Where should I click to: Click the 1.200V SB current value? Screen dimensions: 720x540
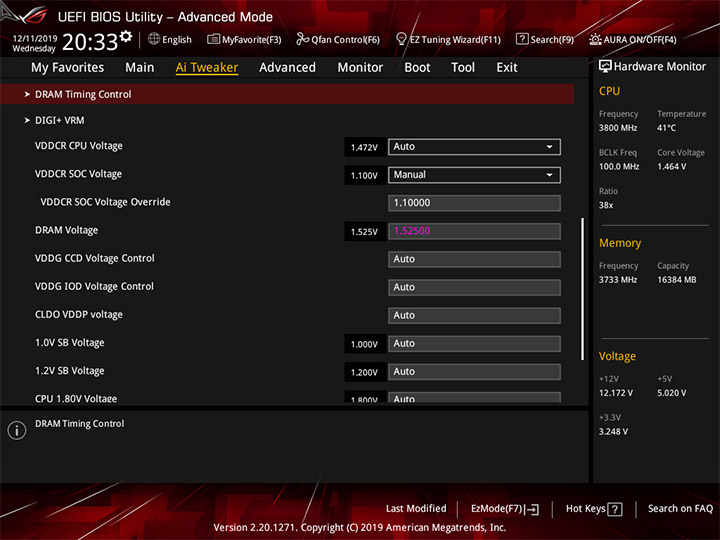coord(365,372)
